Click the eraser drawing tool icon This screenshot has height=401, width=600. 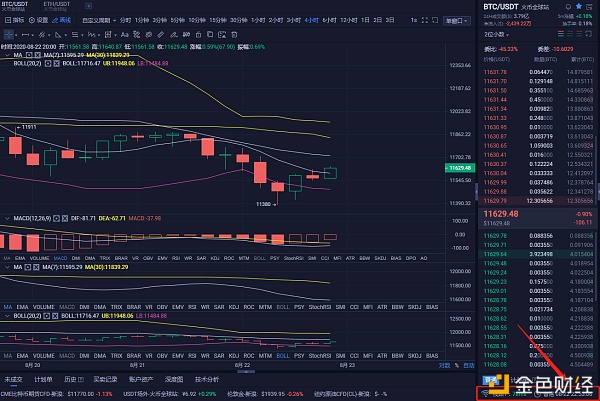pos(174,35)
